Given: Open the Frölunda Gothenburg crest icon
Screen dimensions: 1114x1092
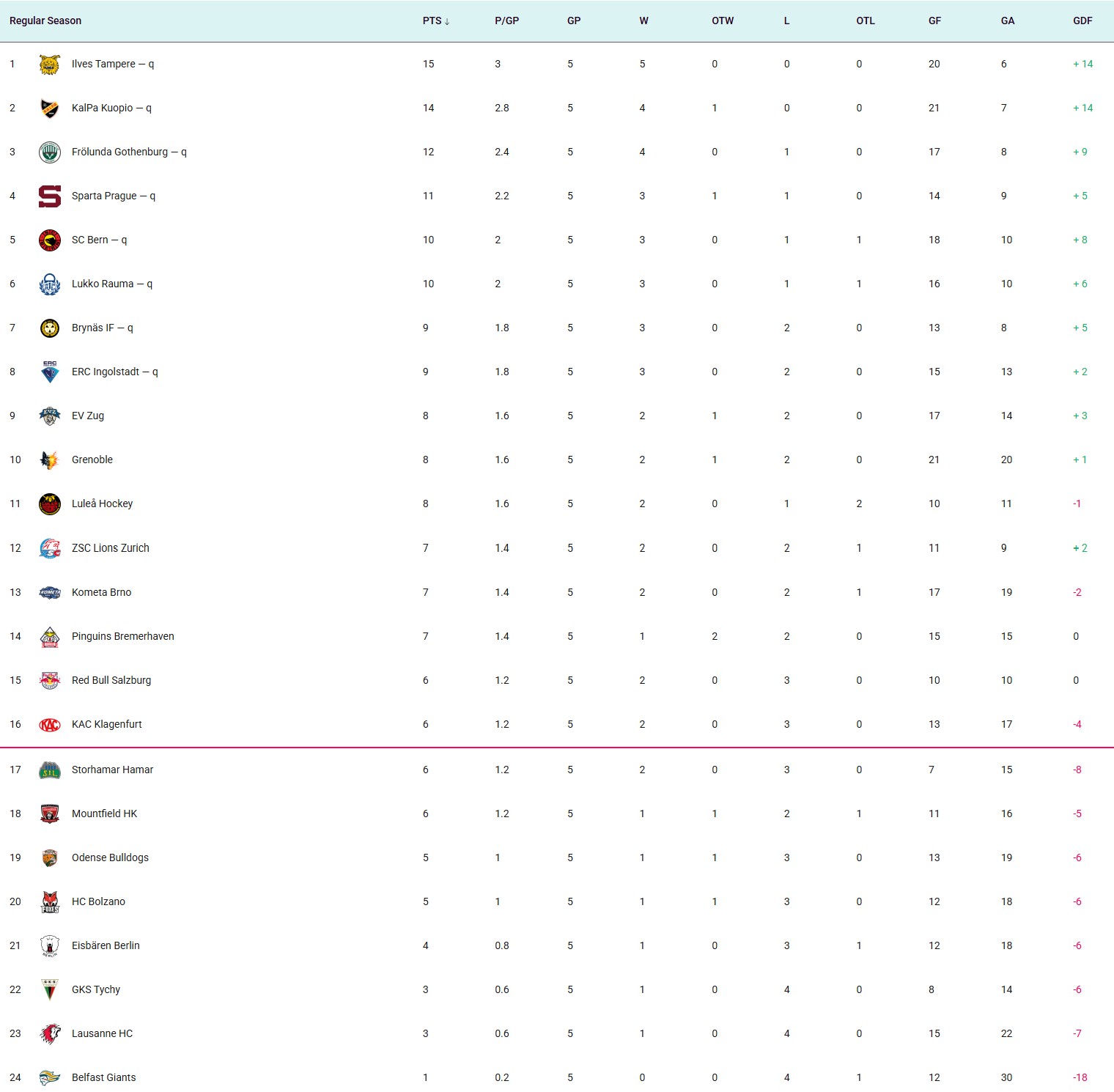Looking at the screenshot, I should coord(50,152).
